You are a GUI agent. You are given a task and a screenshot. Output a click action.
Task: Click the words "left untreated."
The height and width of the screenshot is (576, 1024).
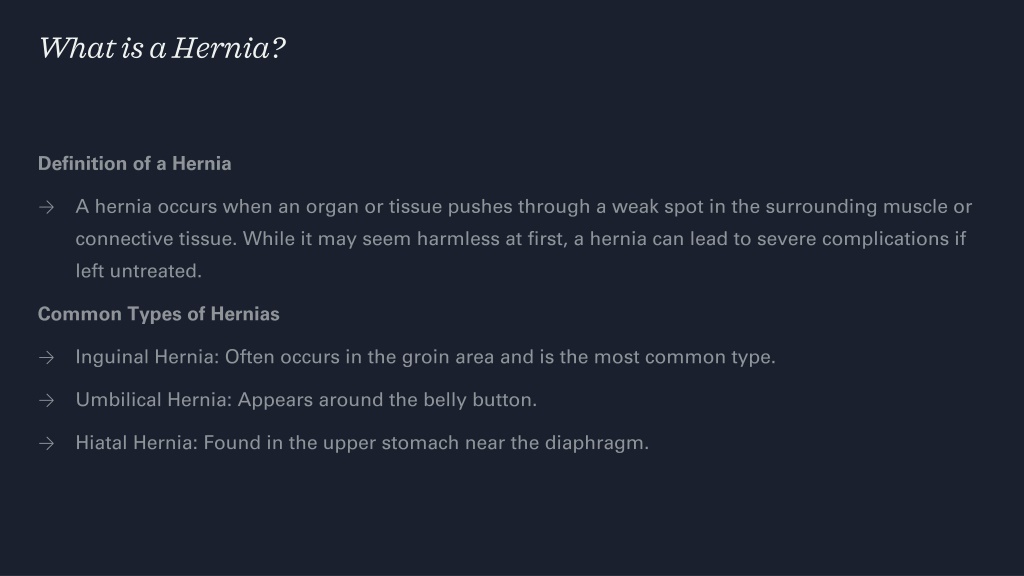coord(138,271)
